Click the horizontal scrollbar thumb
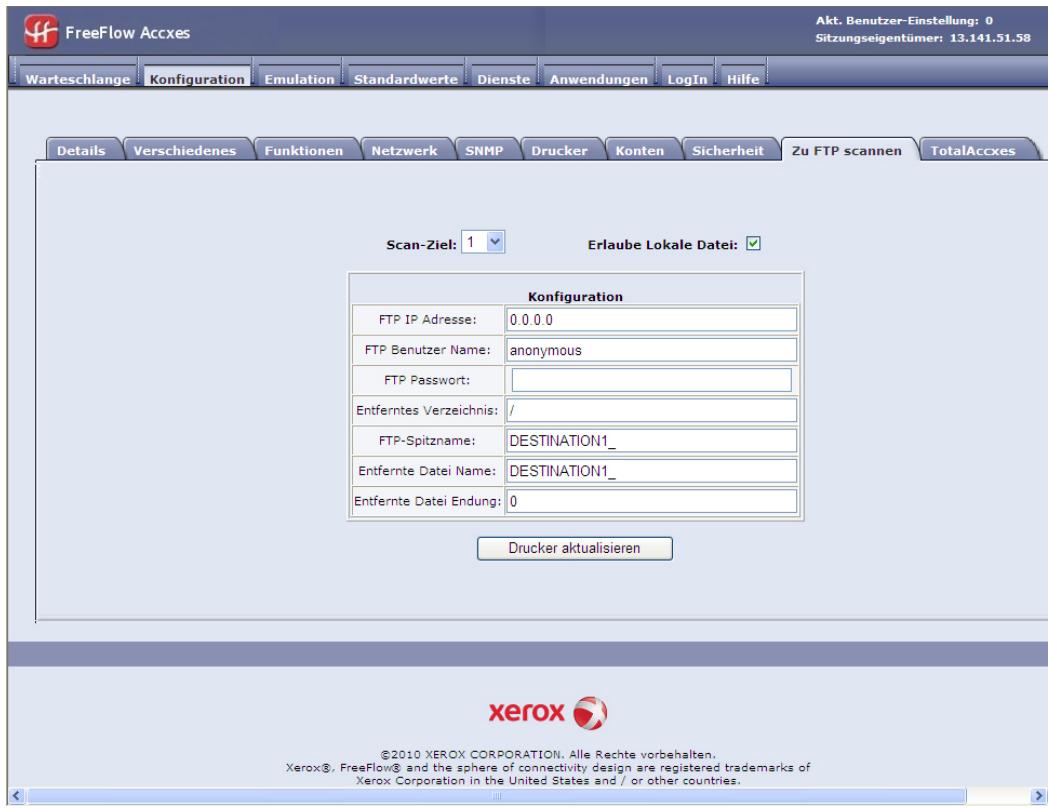Screen dimensions: 1048x809 496,796
